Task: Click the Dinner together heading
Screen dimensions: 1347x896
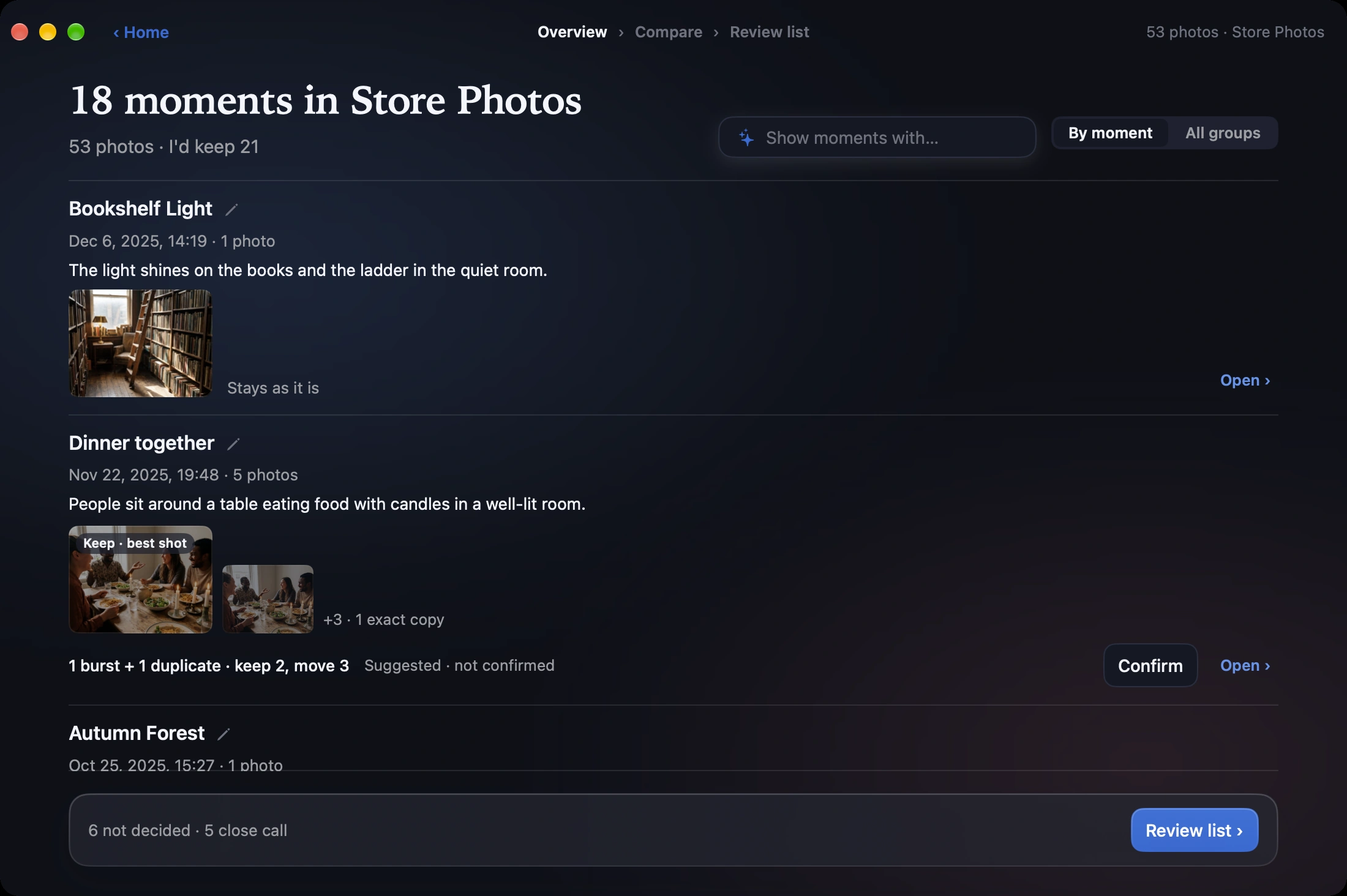Action: [x=141, y=443]
